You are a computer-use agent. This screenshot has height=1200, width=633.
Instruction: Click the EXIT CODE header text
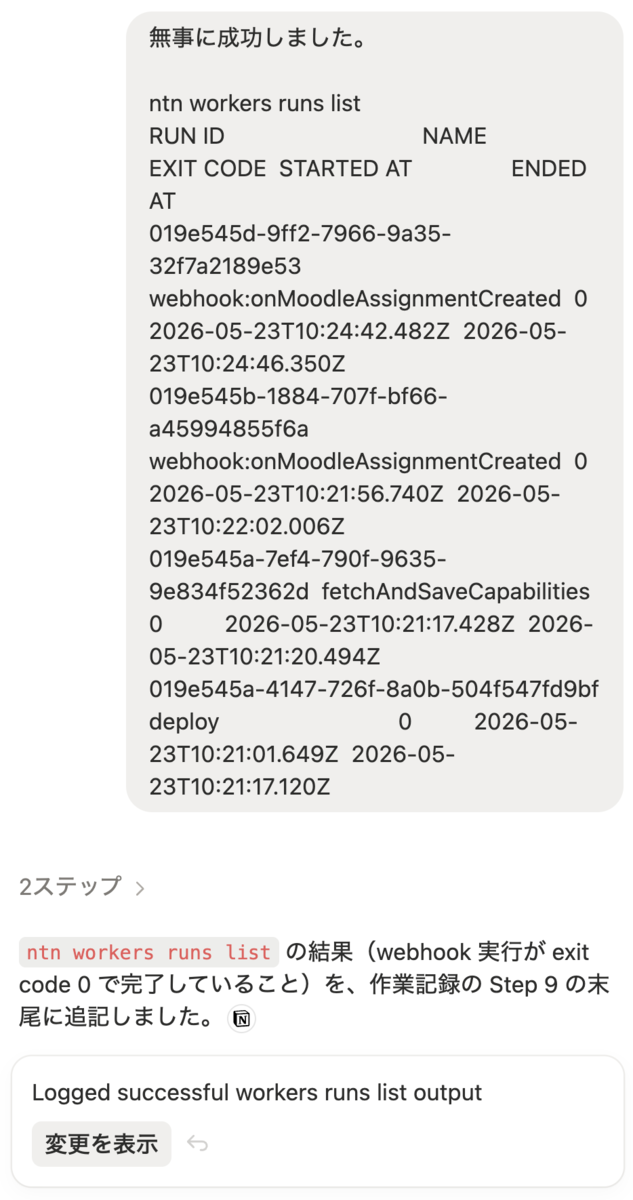coord(208,169)
